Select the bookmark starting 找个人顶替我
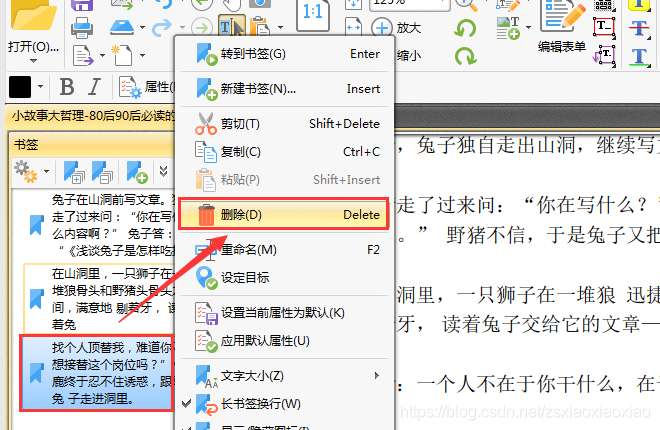This screenshot has width=660, height=430. click(x=98, y=373)
